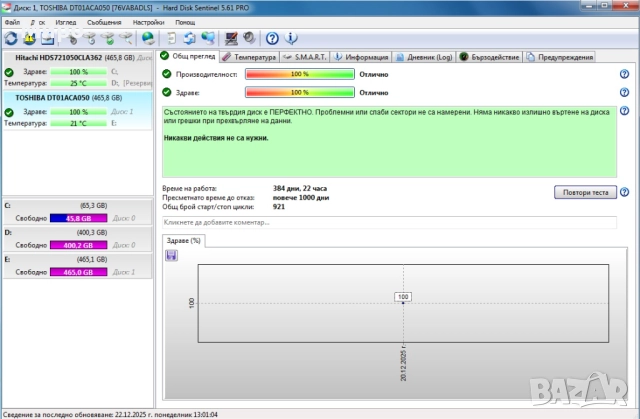Viewport: 640px width, 419px height.
Task: Click help icon next to the status text
Action: point(623,111)
